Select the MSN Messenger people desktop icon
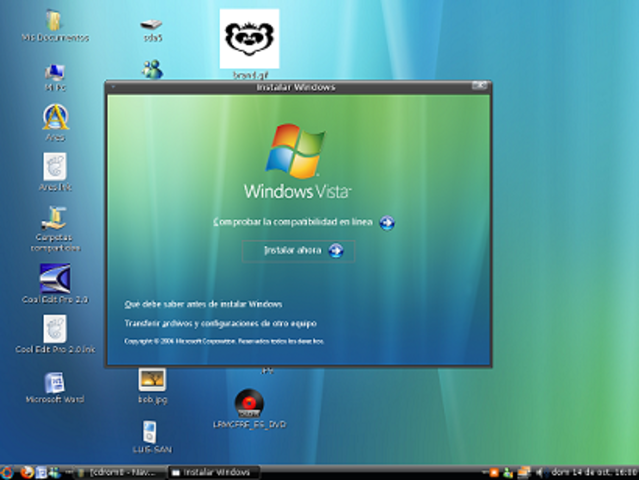Viewport: 639px width, 480px height. pos(152,70)
